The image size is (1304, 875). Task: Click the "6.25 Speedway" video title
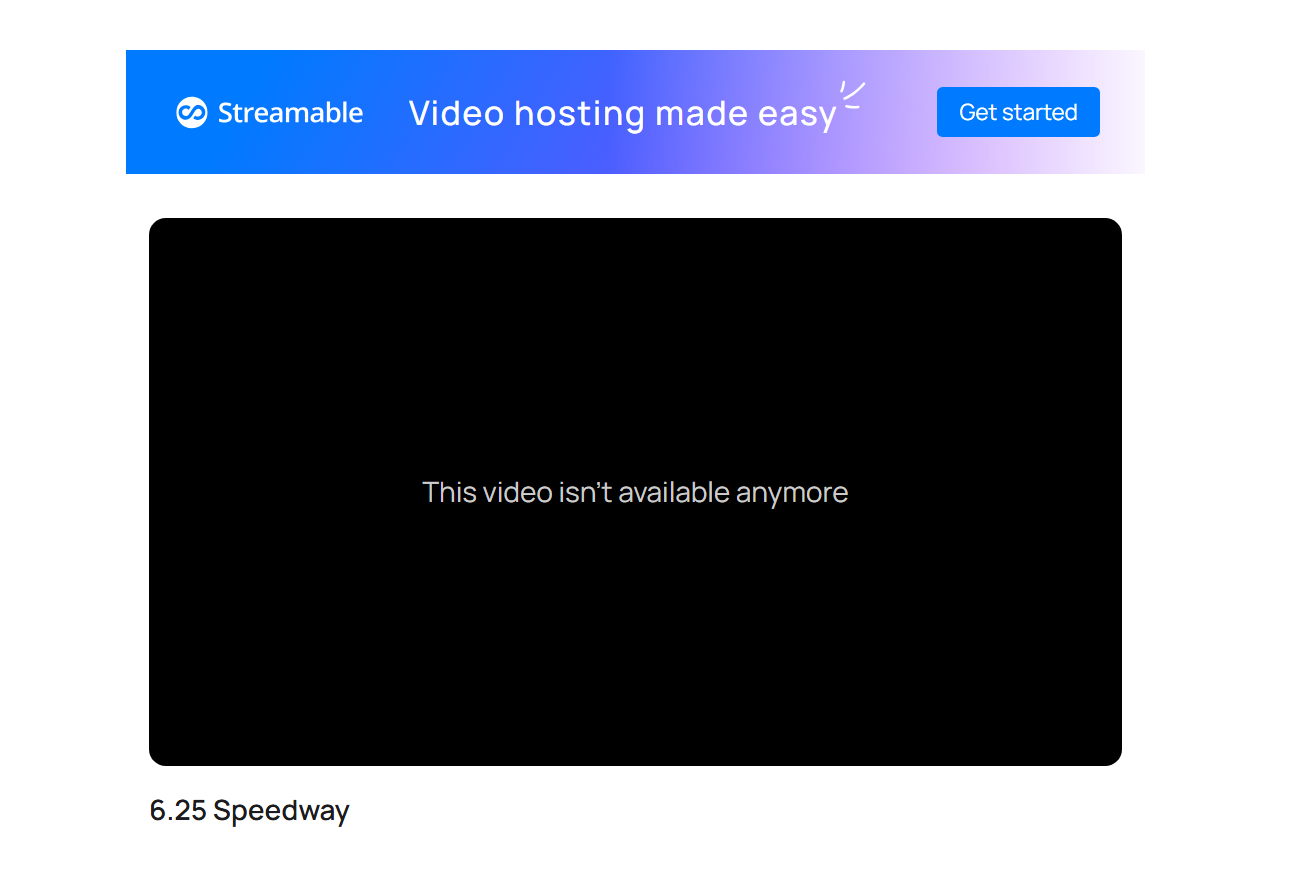point(250,810)
